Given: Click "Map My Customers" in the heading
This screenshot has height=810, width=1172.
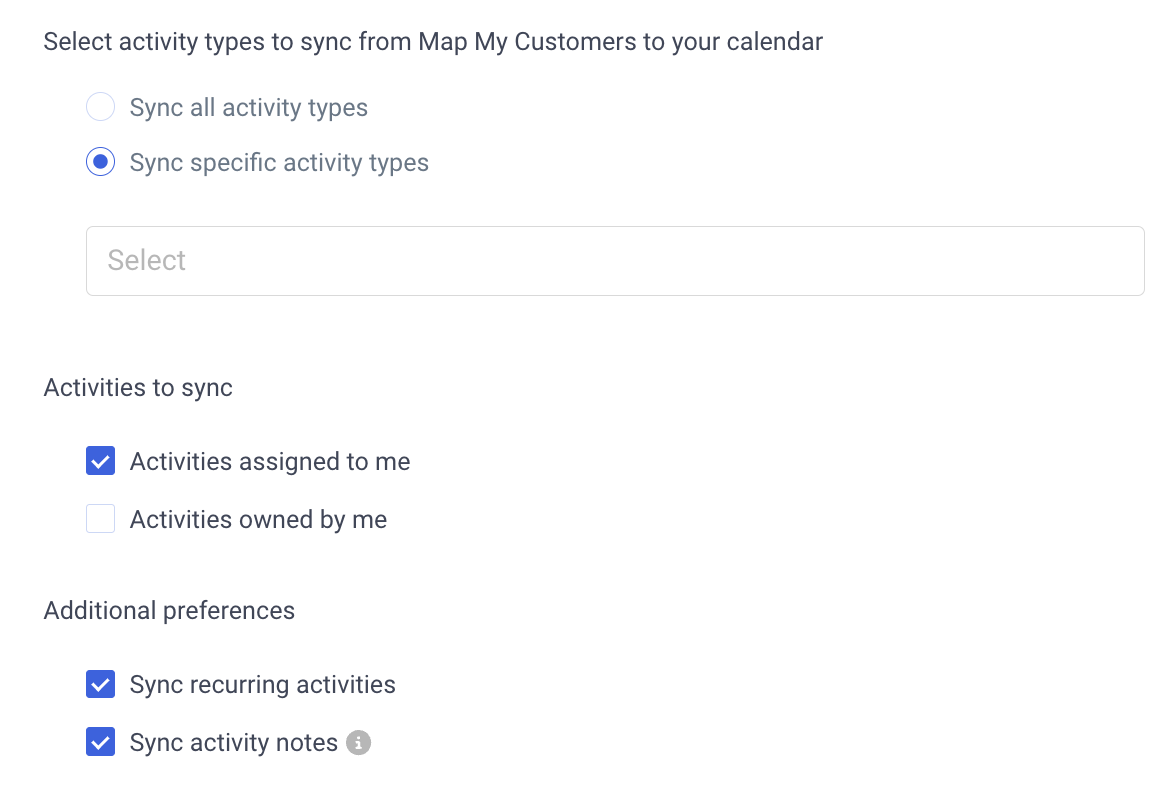Looking at the screenshot, I should [x=527, y=42].
